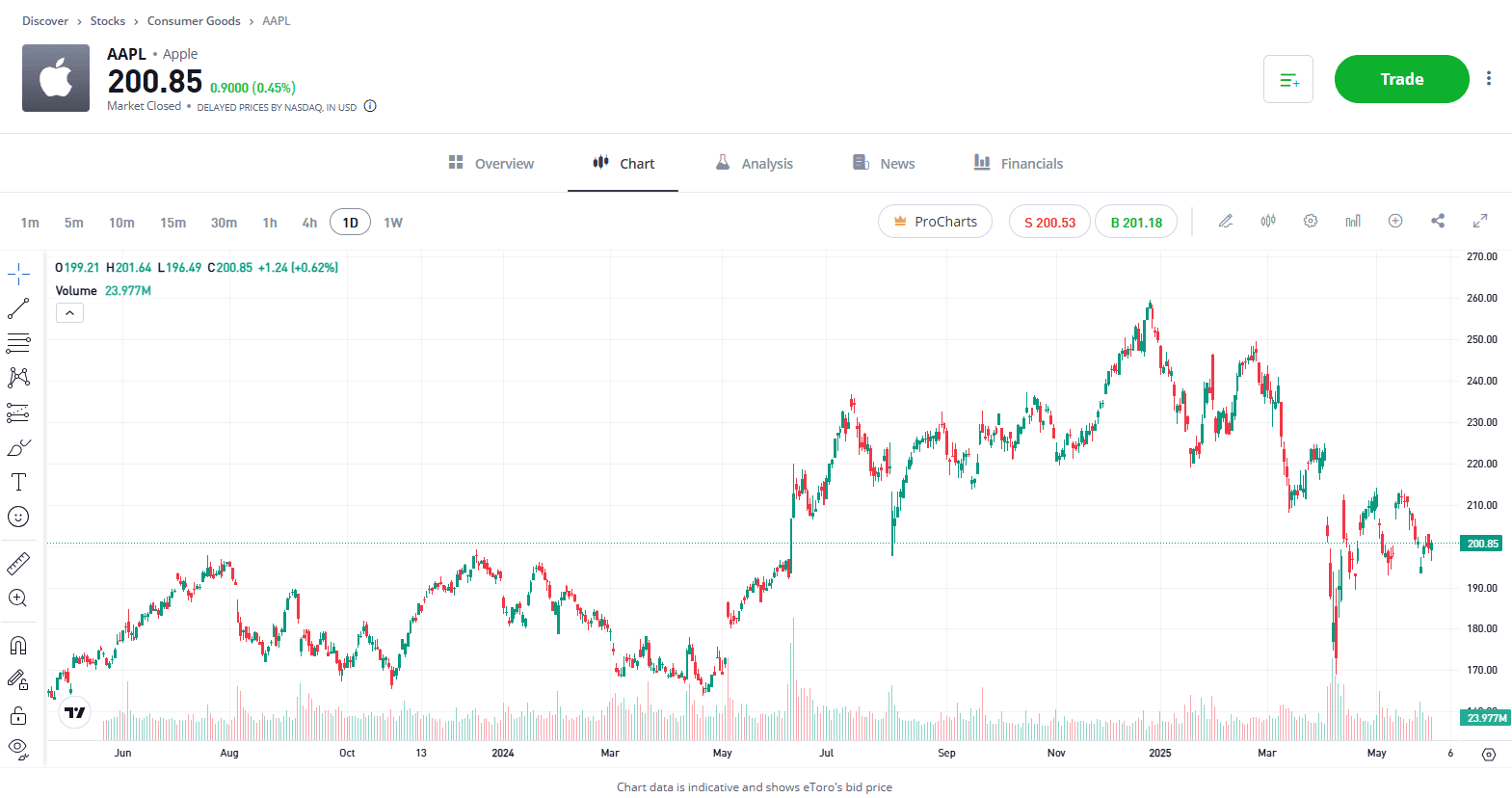Select the text annotation tool

(x=18, y=482)
